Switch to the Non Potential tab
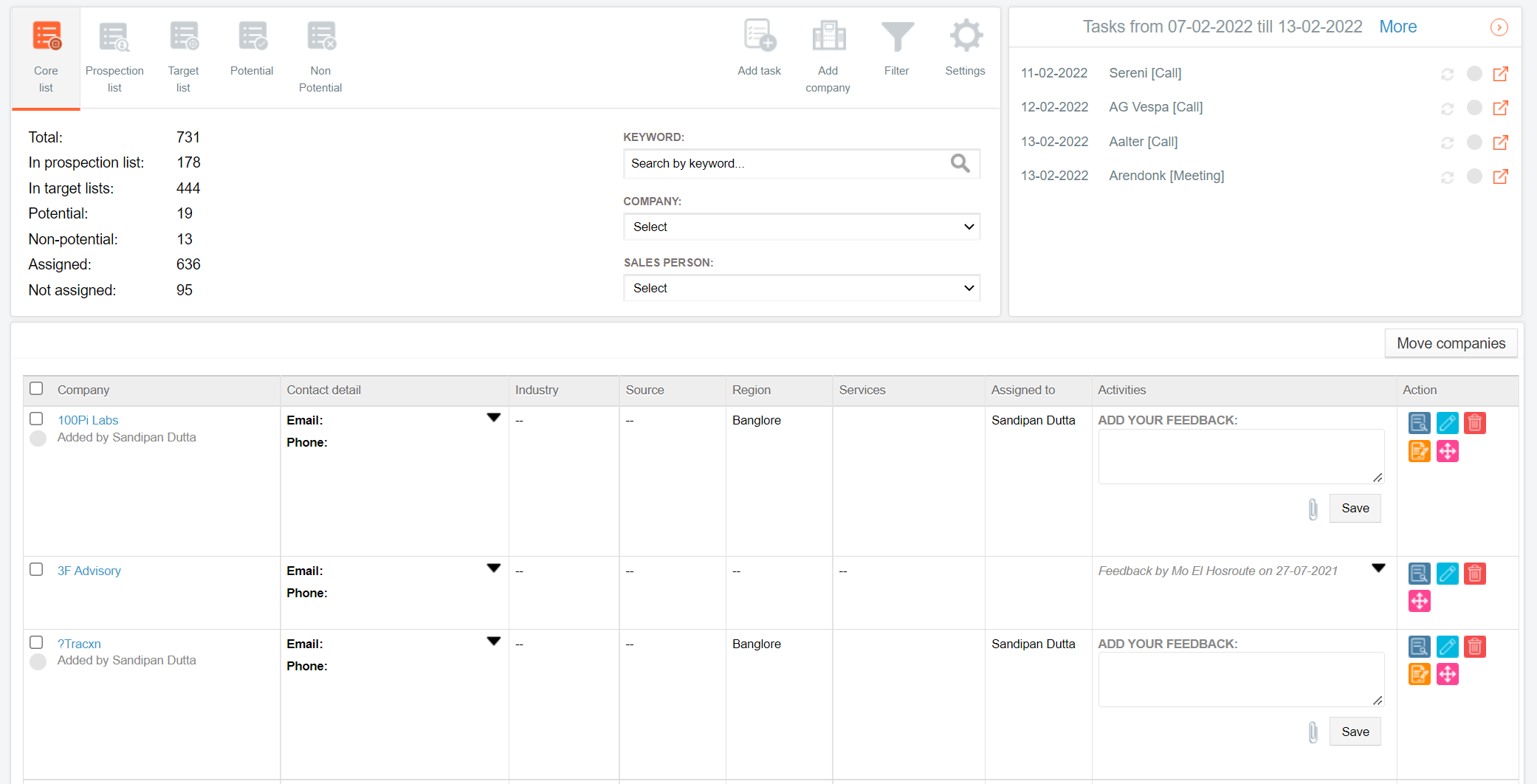The width and height of the screenshot is (1537, 784). 320,57
